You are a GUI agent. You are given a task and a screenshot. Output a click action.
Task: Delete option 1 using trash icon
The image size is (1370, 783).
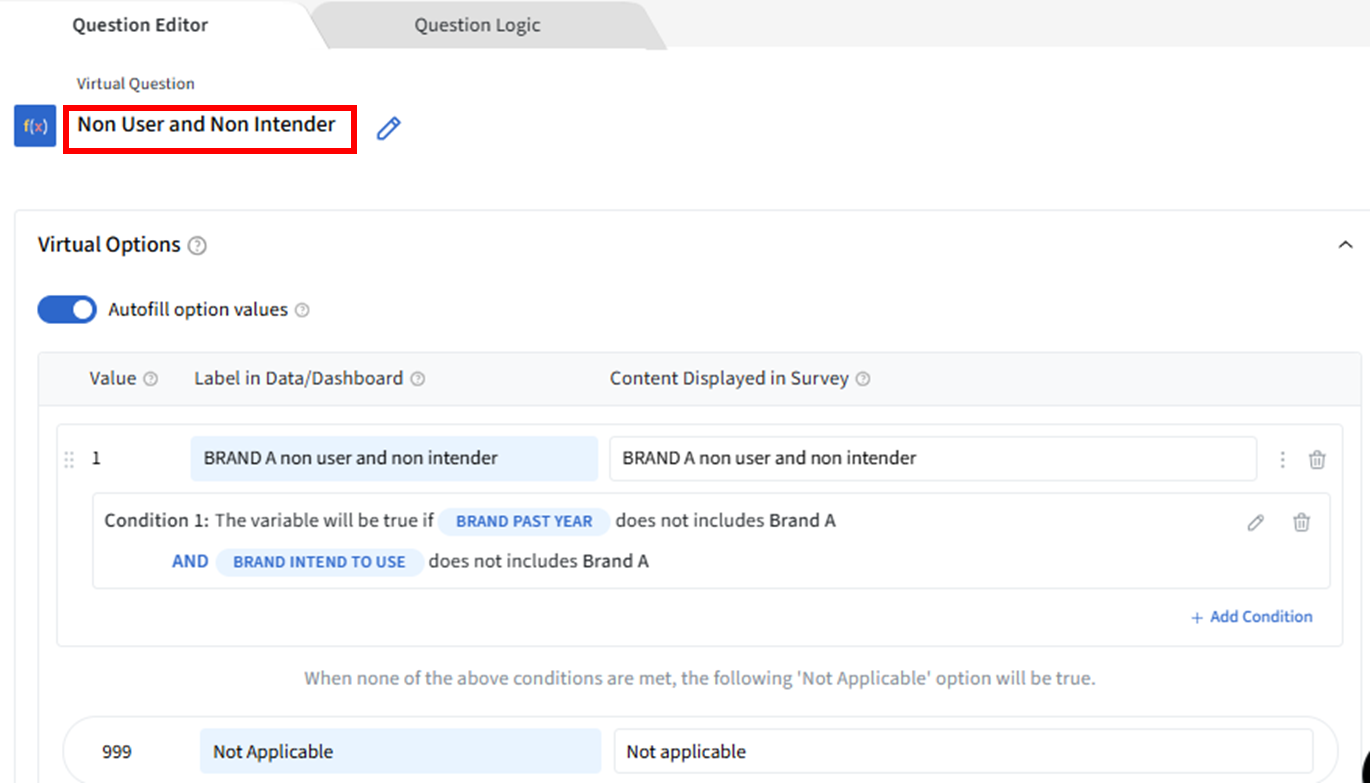click(x=1317, y=460)
